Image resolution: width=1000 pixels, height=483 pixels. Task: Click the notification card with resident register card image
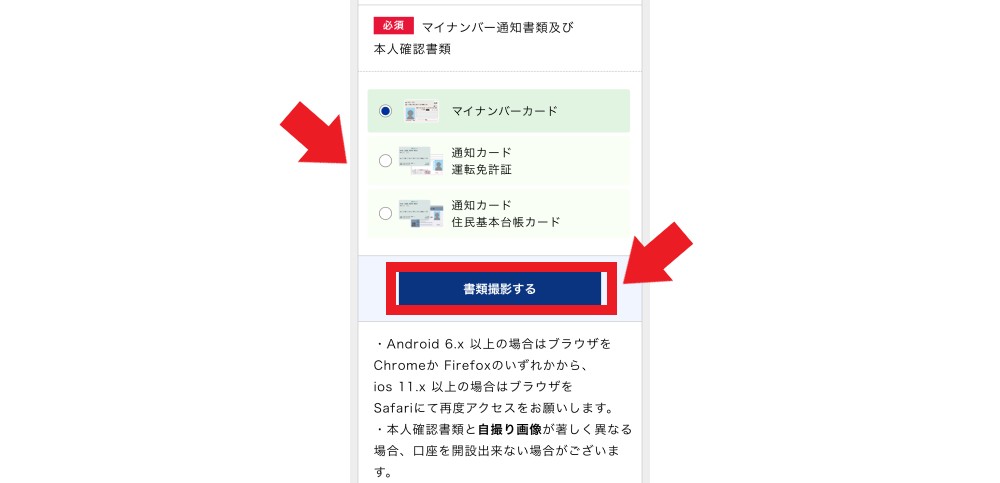[x=421, y=213]
